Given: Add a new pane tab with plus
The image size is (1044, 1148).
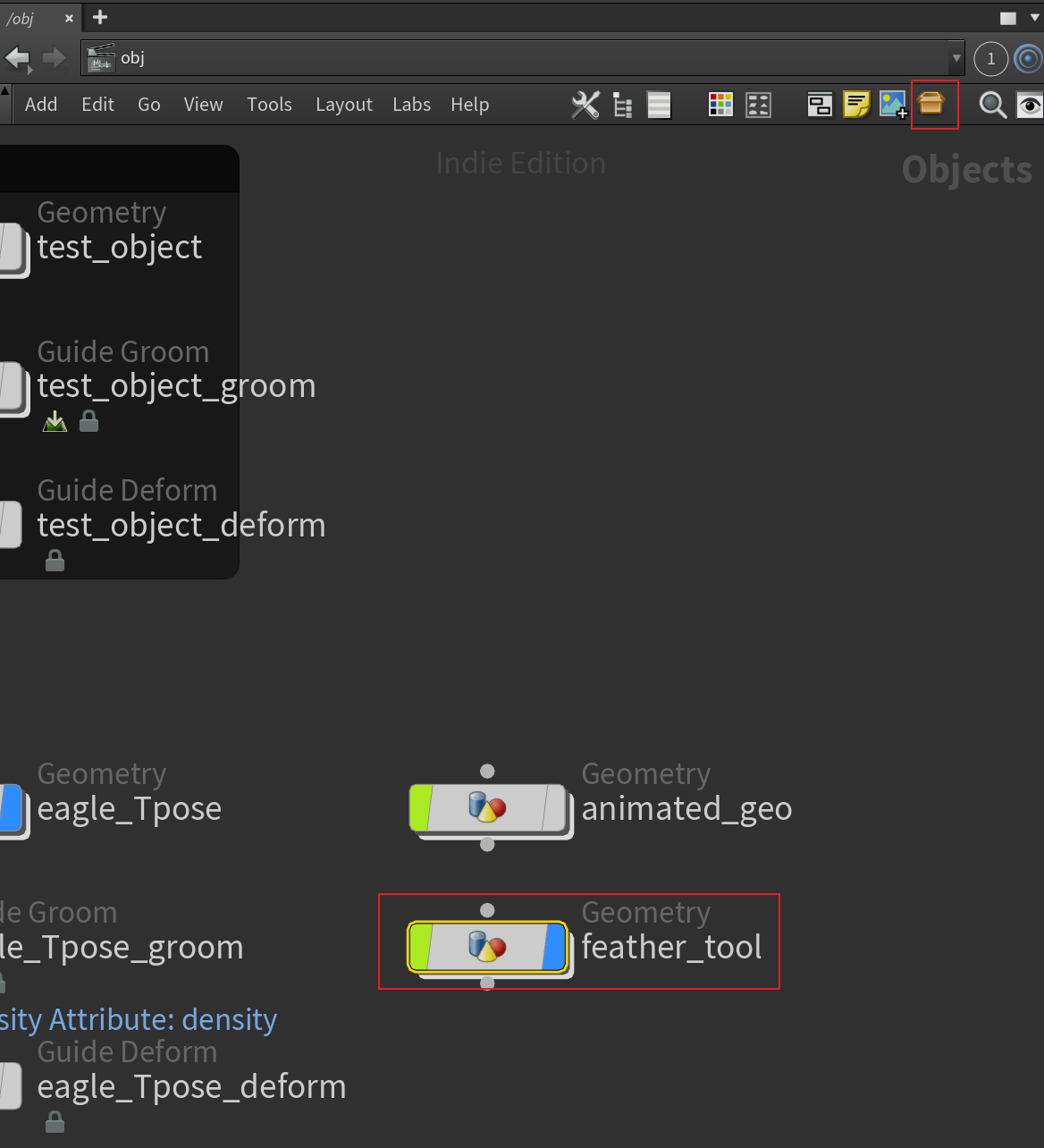Looking at the screenshot, I should pos(100,17).
